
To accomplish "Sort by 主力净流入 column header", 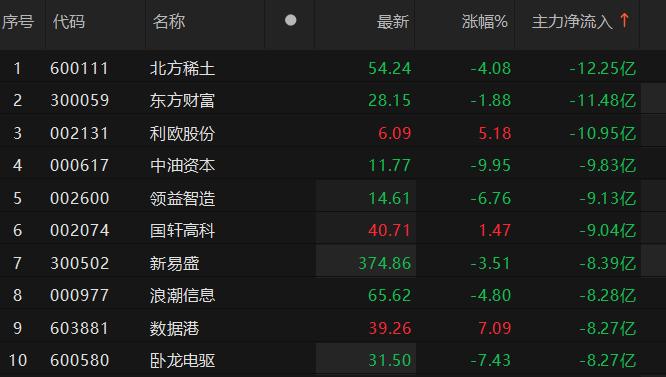I will tap(572, 22).
